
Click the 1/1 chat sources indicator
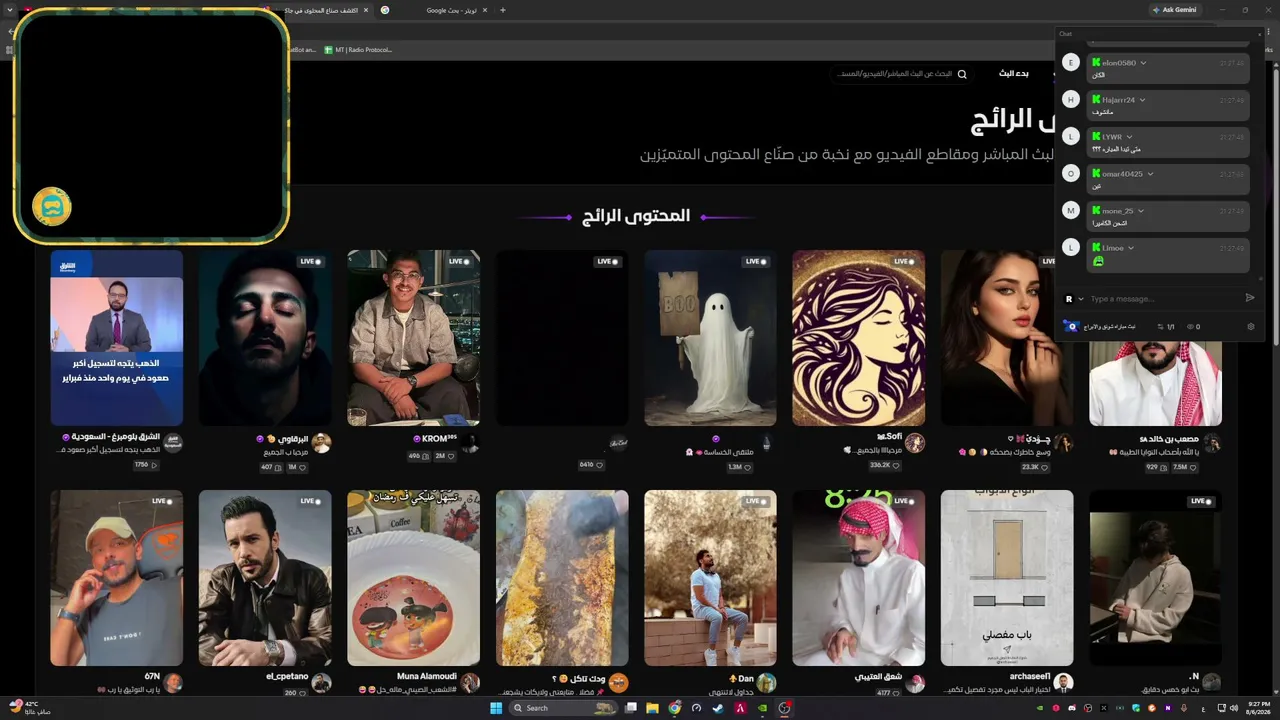(x=1166, y=327)
